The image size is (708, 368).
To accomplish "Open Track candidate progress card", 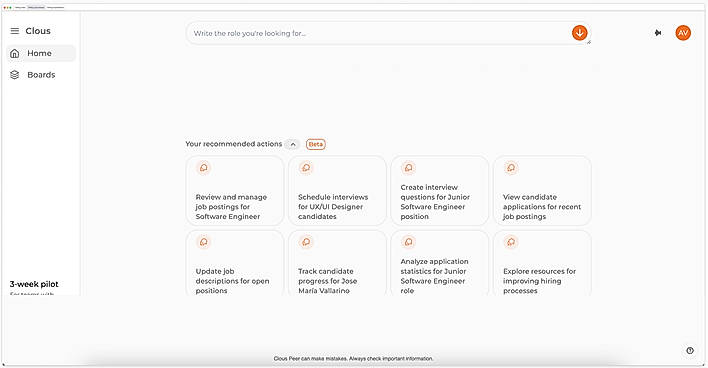I will coord(337,263).
